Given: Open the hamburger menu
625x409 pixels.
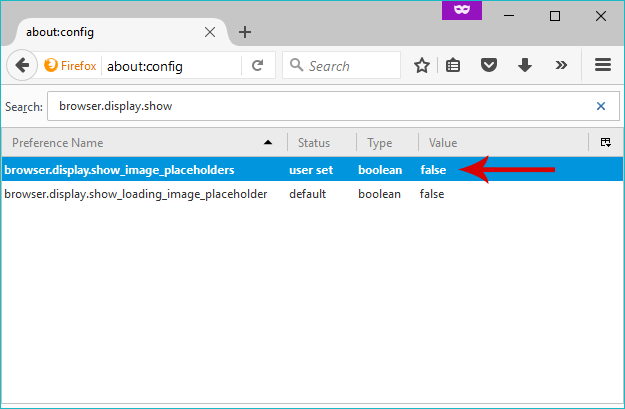Looking at the screenshot, I should [603, 65].
